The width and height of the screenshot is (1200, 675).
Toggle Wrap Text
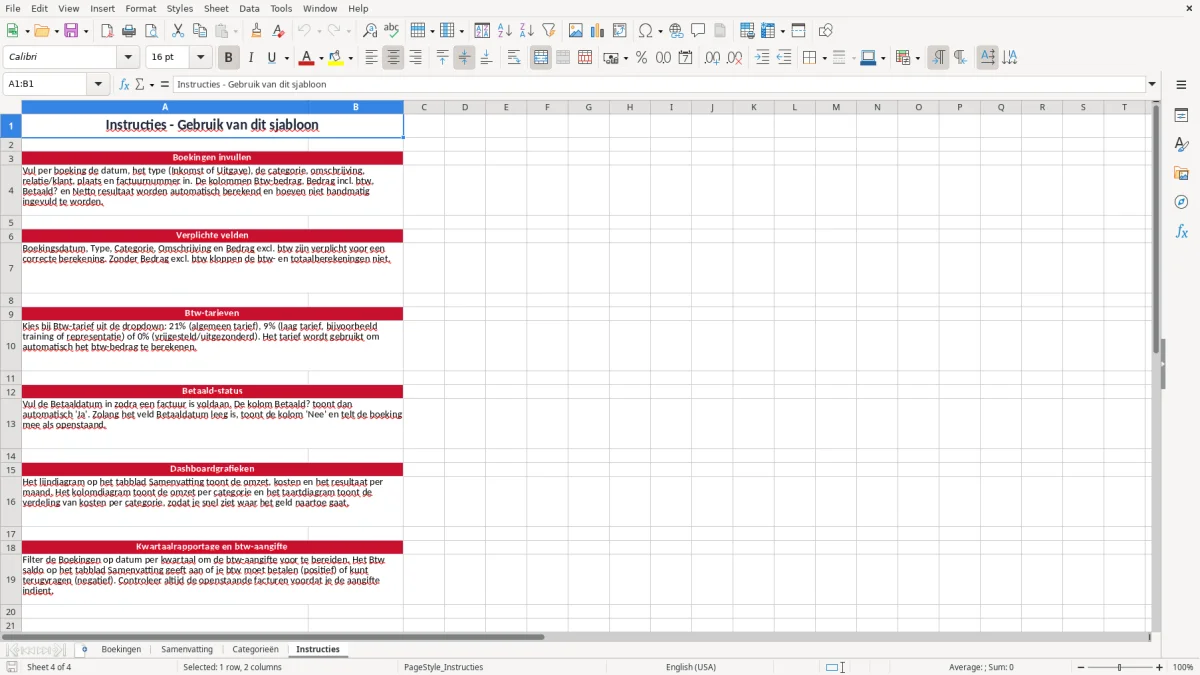point(514,58)
